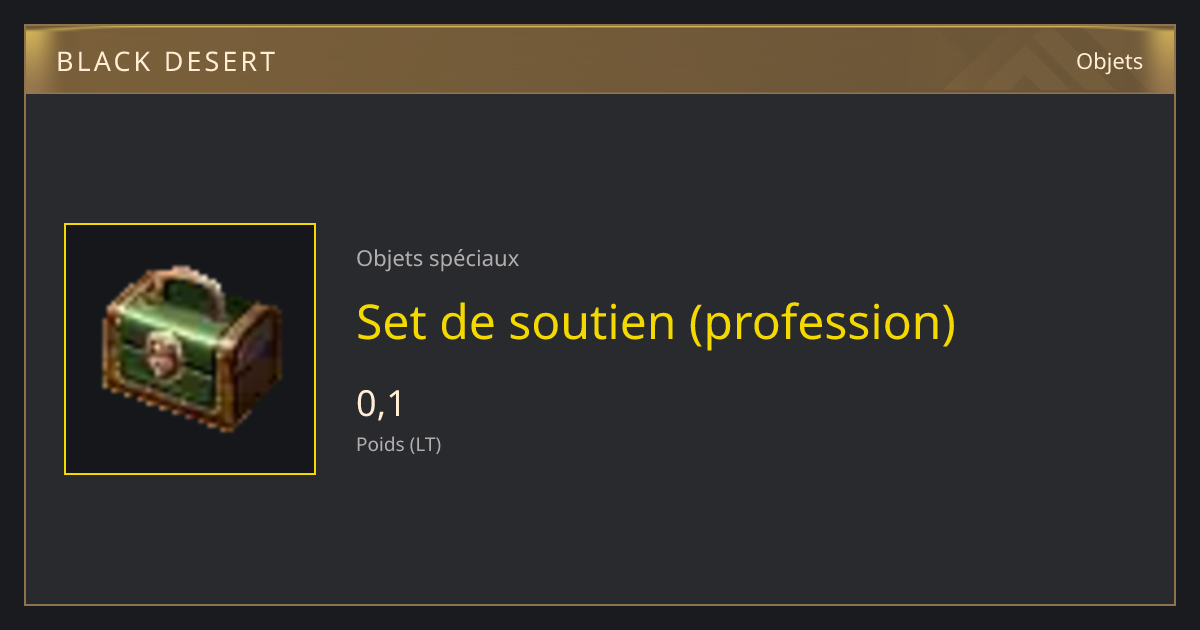Click the (LT) unit text below weight
The height and width of the screenshot is (630, 1200).
pos(425,444)
